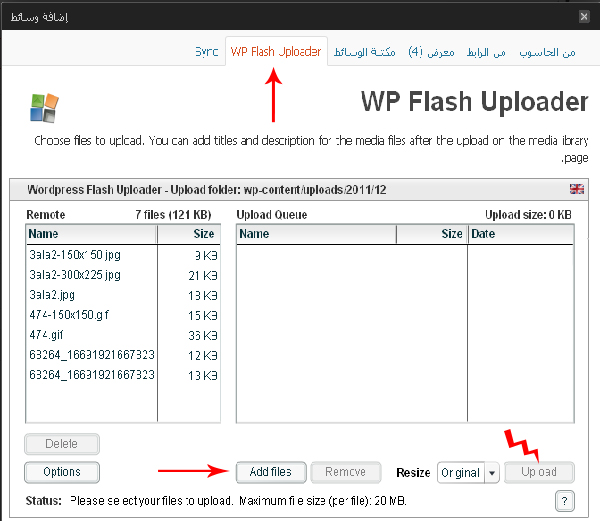Click the 7 files (121 KB) summary text
The height and width of the screenshot is (521, 600).
[x=173, y=215]
